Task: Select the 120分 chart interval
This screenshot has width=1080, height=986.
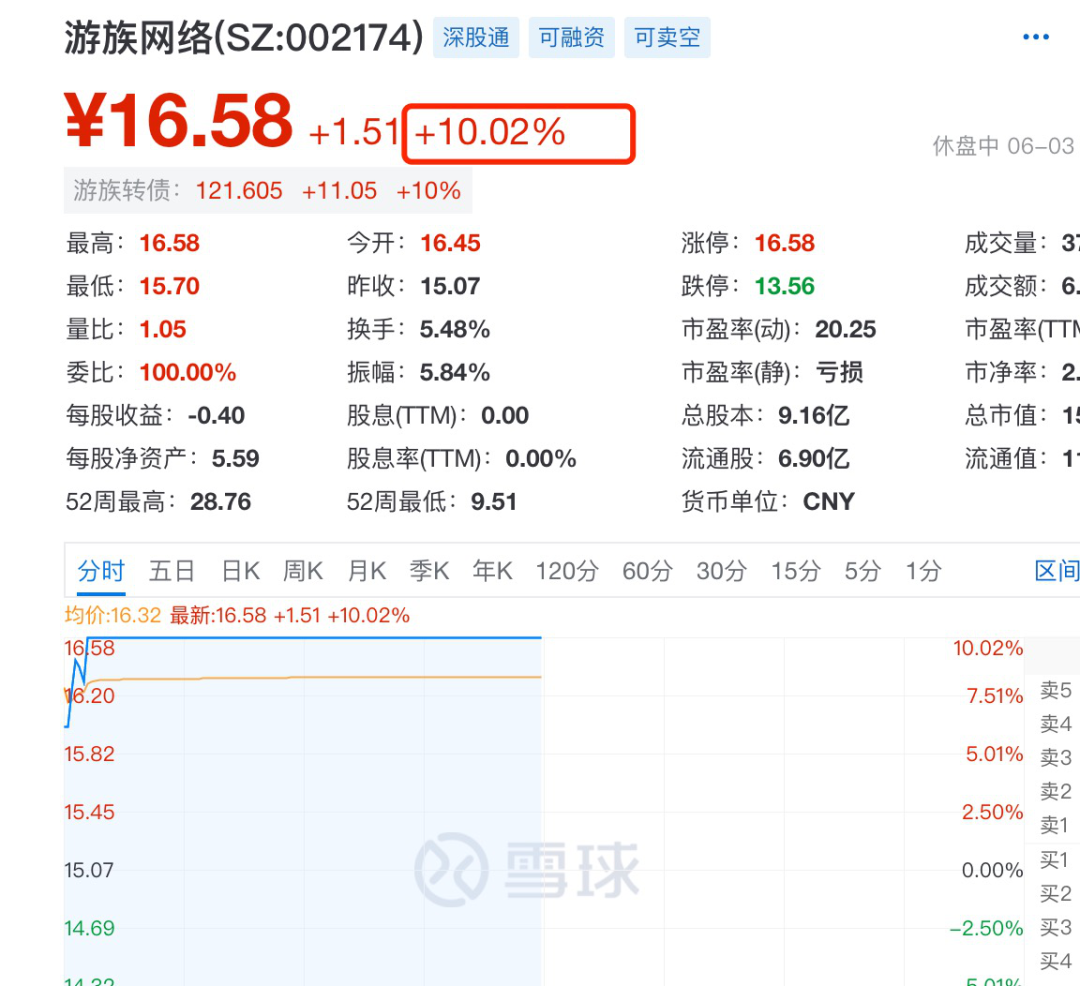Action: (x=567, y=571)
